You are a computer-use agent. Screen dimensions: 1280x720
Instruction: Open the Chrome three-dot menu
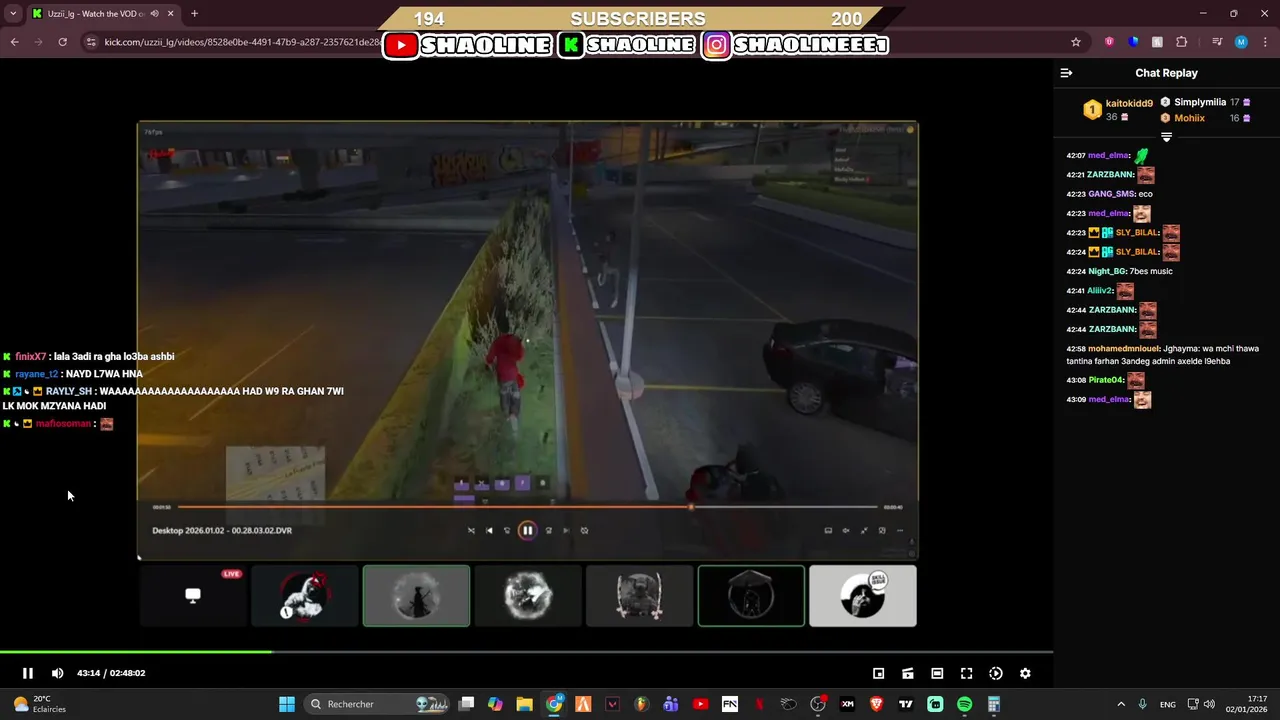[1264, 42]
